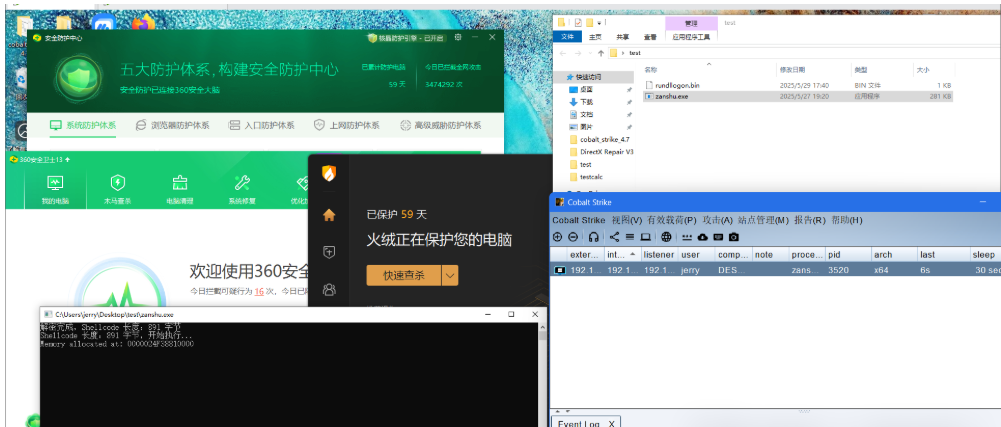Open the 主页 ribbon tab in Explorer
This screenshot has height=427, width=1001.
tap(595, 37)
